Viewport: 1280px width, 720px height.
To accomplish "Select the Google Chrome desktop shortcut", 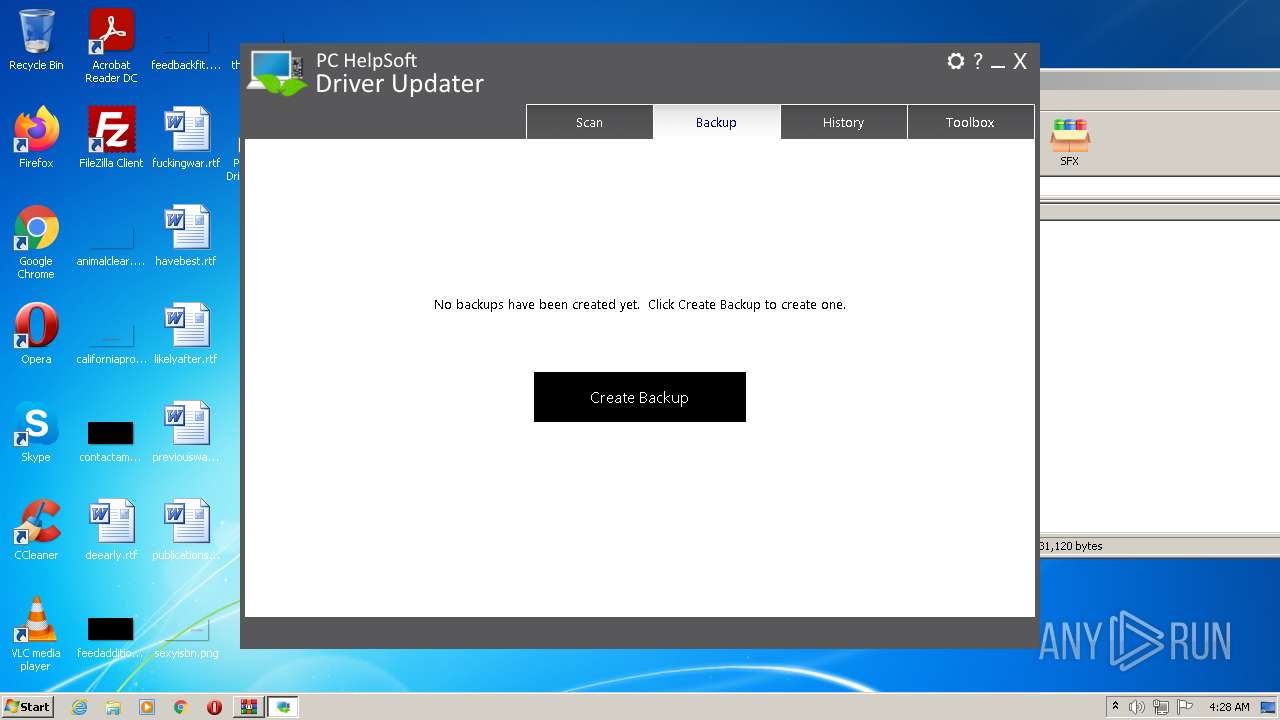I will [36, 242].
